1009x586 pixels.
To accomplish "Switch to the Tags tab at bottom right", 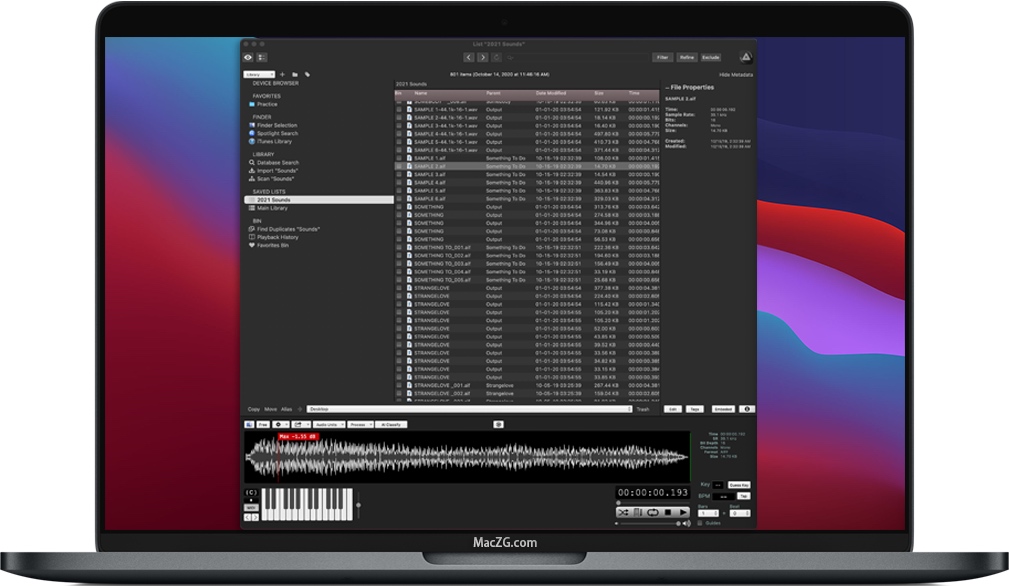I will 695,409.
